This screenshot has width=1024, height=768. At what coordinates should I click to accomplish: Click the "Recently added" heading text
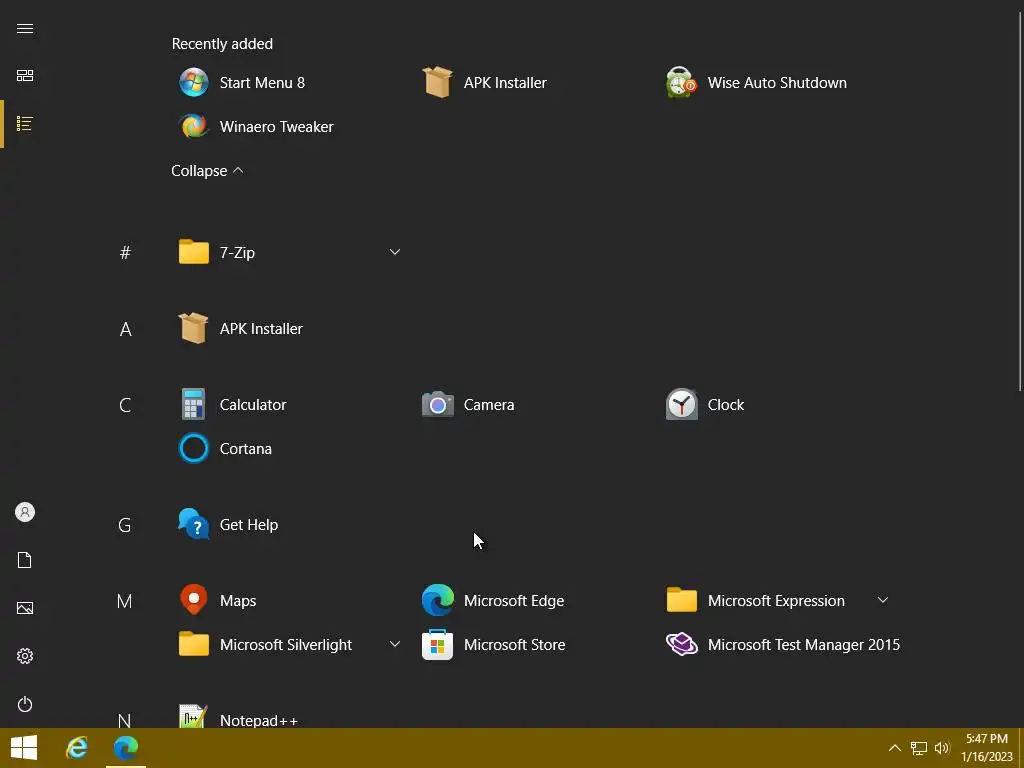click(x=222, y=44)
